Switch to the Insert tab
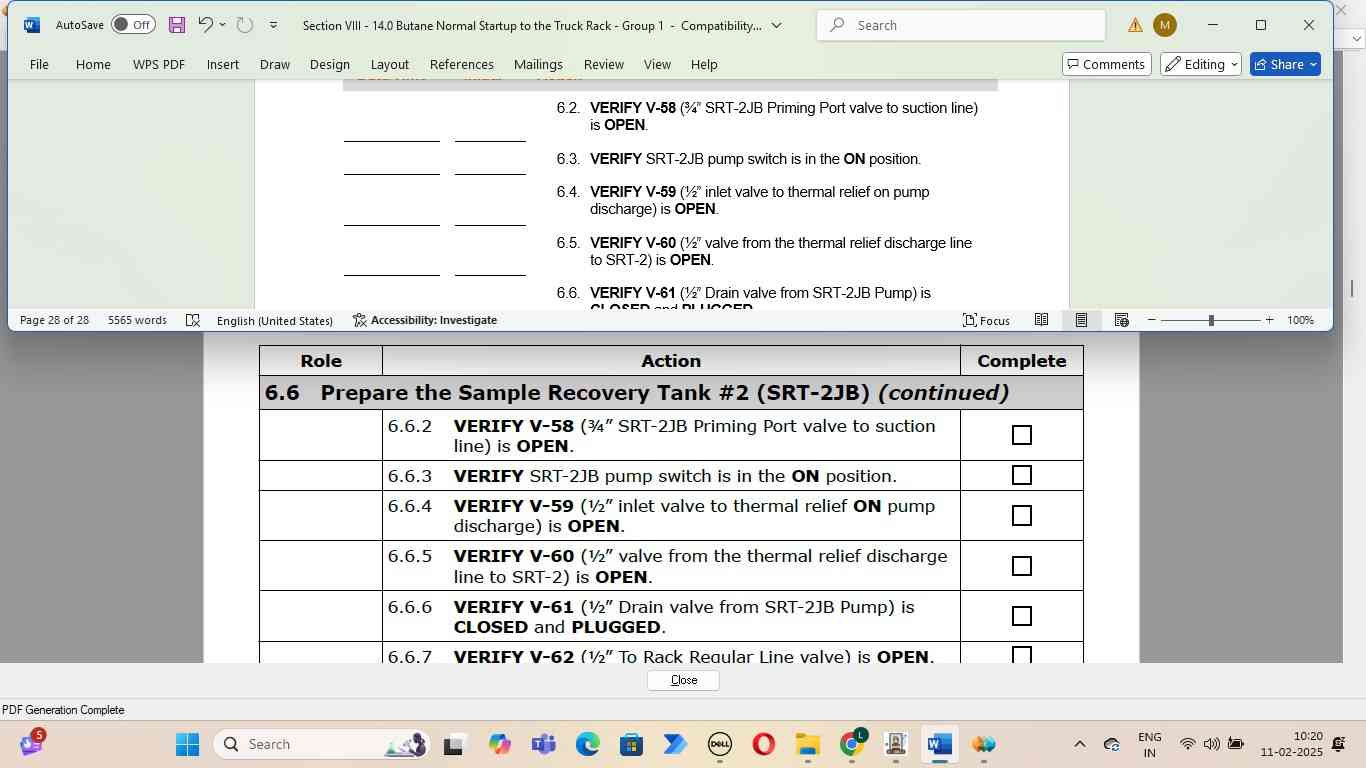 point(223,64)
